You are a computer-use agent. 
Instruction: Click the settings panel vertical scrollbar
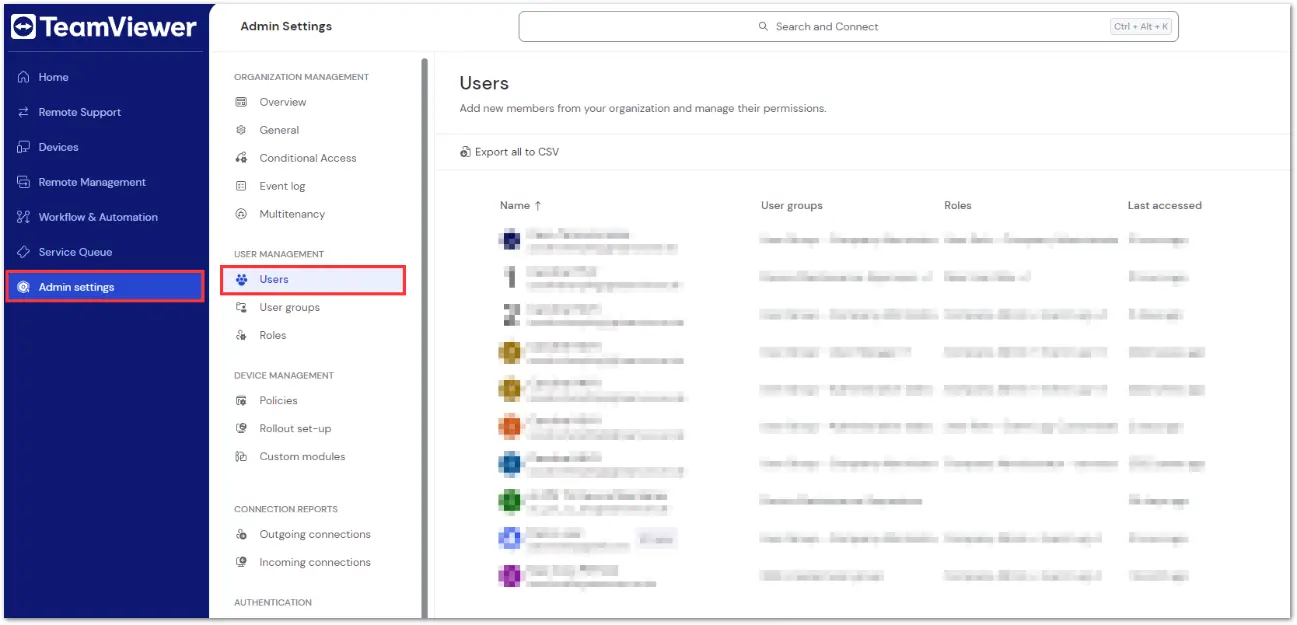click(424, 340)
